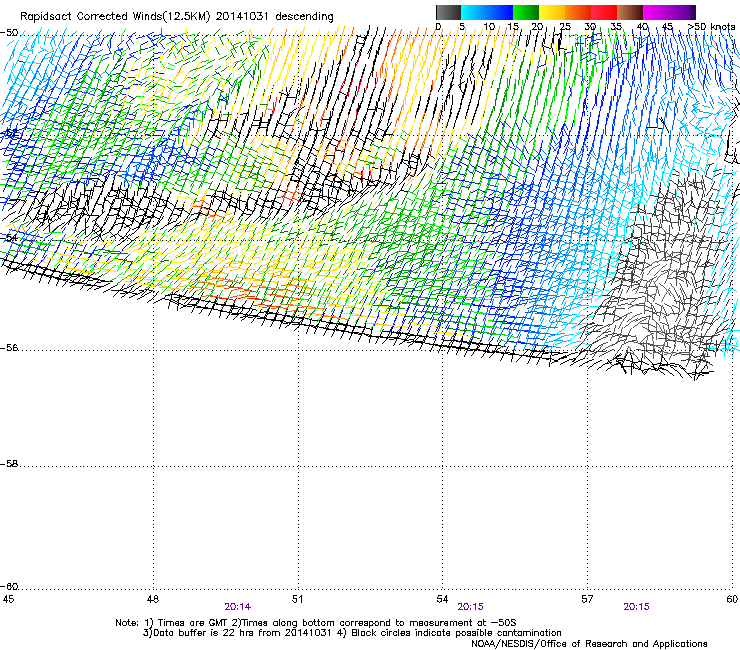Click the note 'Data buffer is 22 hrs'

click(x=203, y=633)
